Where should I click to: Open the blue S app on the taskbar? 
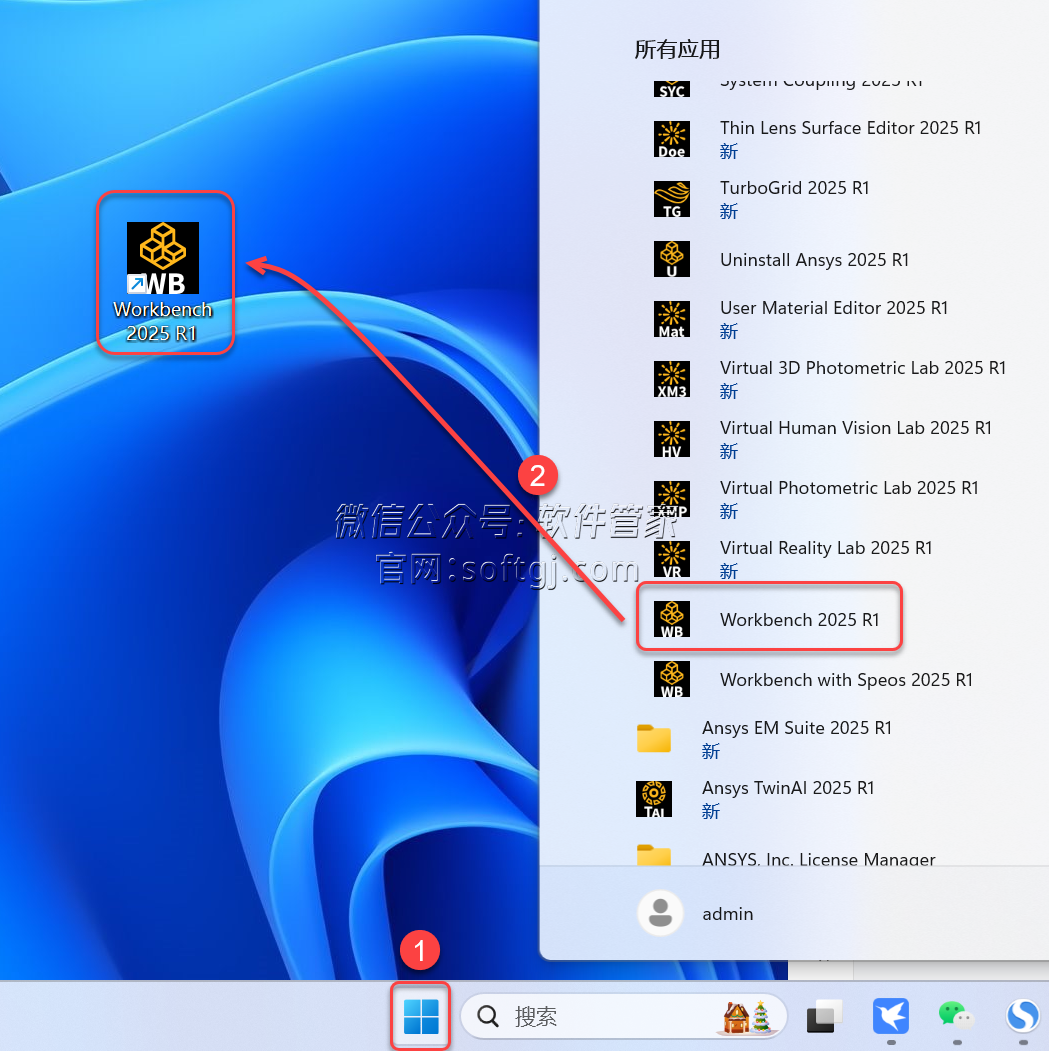[1022, 1016]
